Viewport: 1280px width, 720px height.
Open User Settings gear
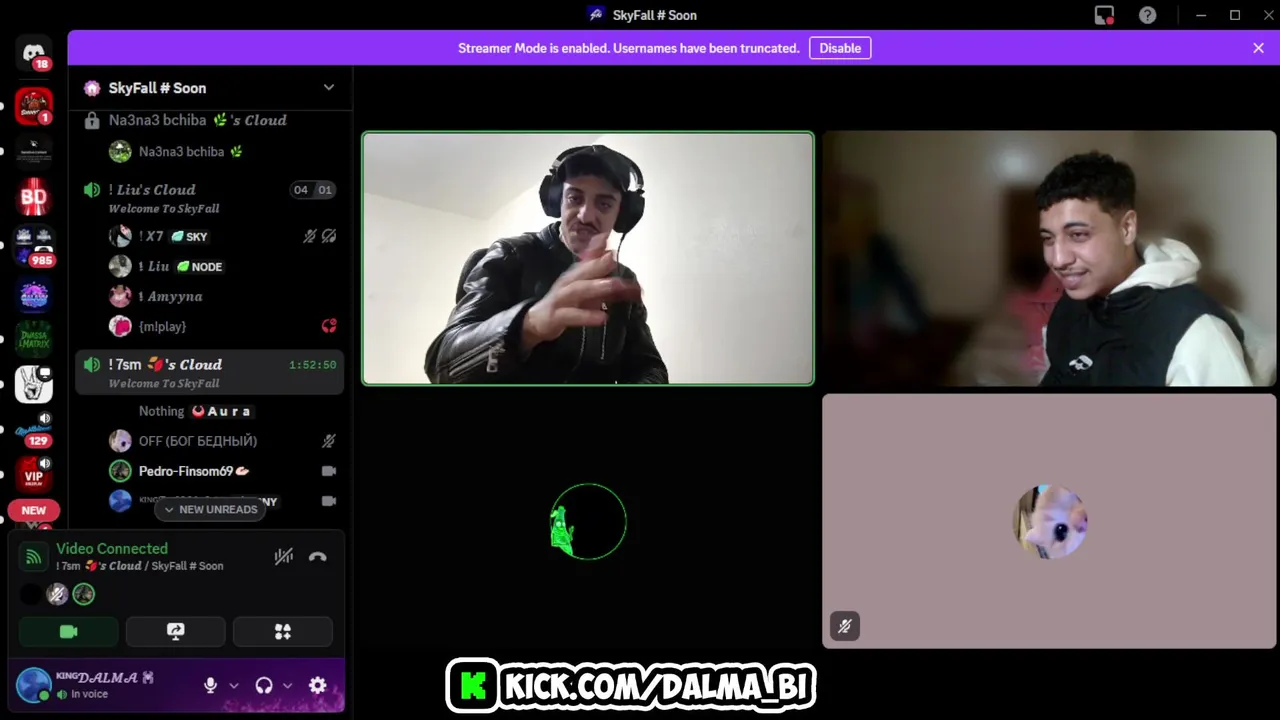click(318, 685)
